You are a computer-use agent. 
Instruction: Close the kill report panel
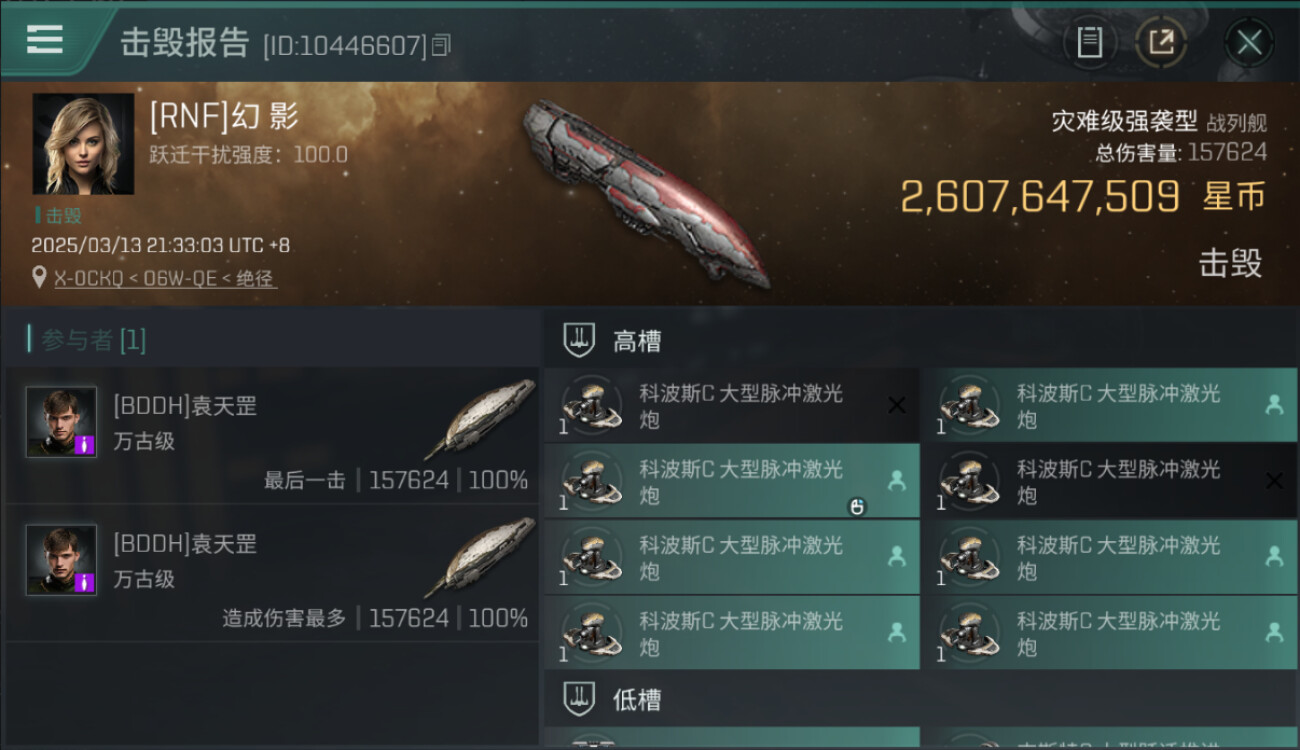pyautogui.click(x=1249, y=42)
